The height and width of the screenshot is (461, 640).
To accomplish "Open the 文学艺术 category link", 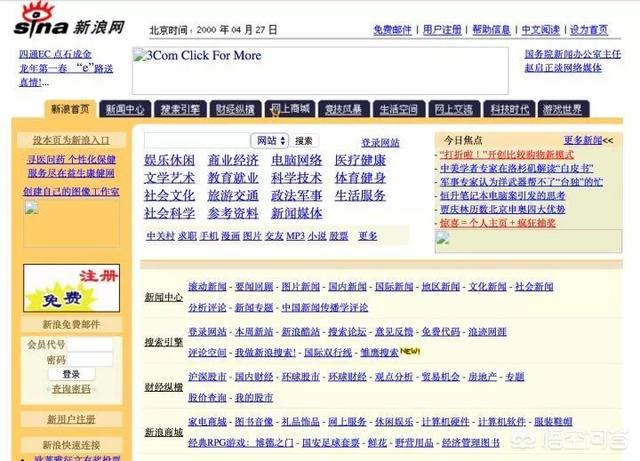I will [169, 178].
